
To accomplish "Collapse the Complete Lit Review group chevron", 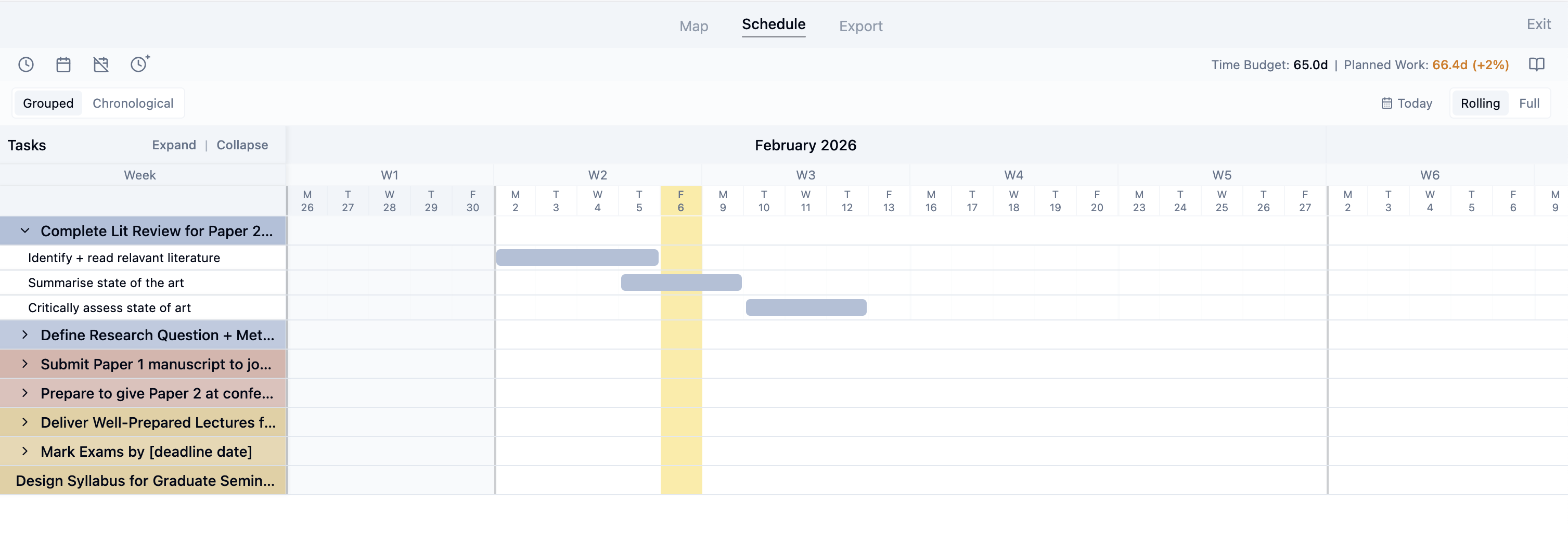I will [x=25, y=231].
